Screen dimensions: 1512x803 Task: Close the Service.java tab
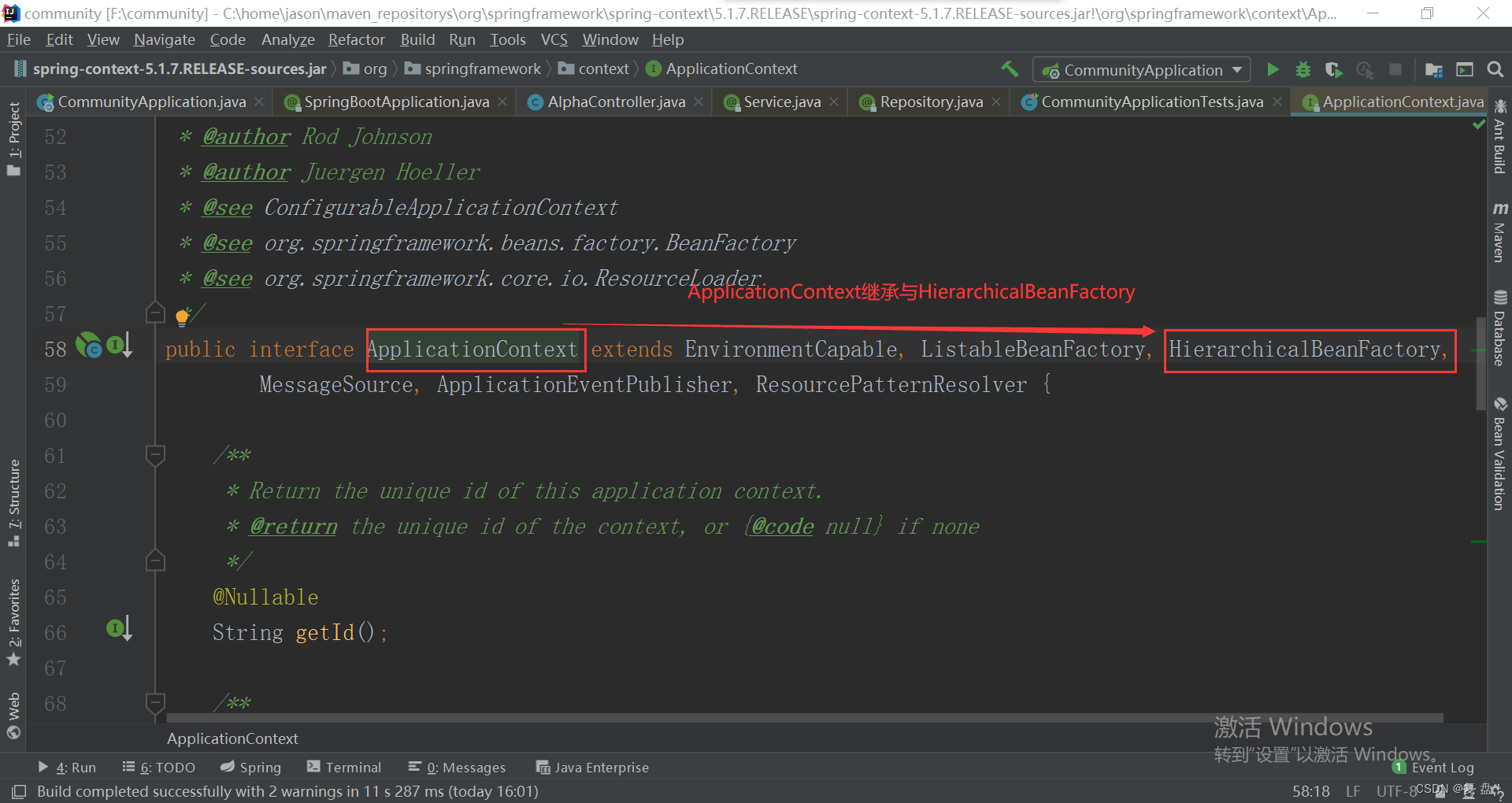[834, 102]
